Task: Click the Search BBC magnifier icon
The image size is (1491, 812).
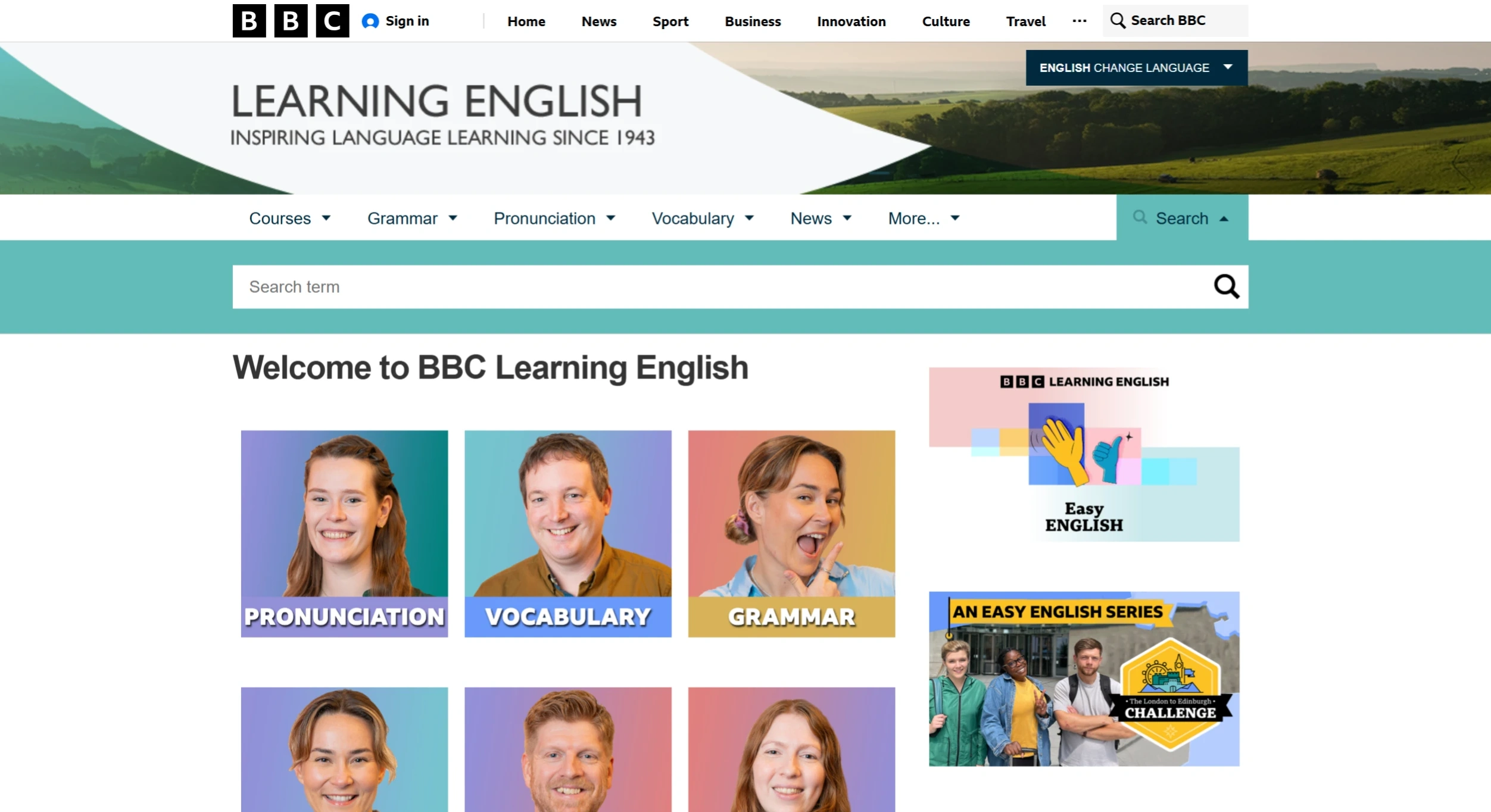Action: pos(1118,21)
